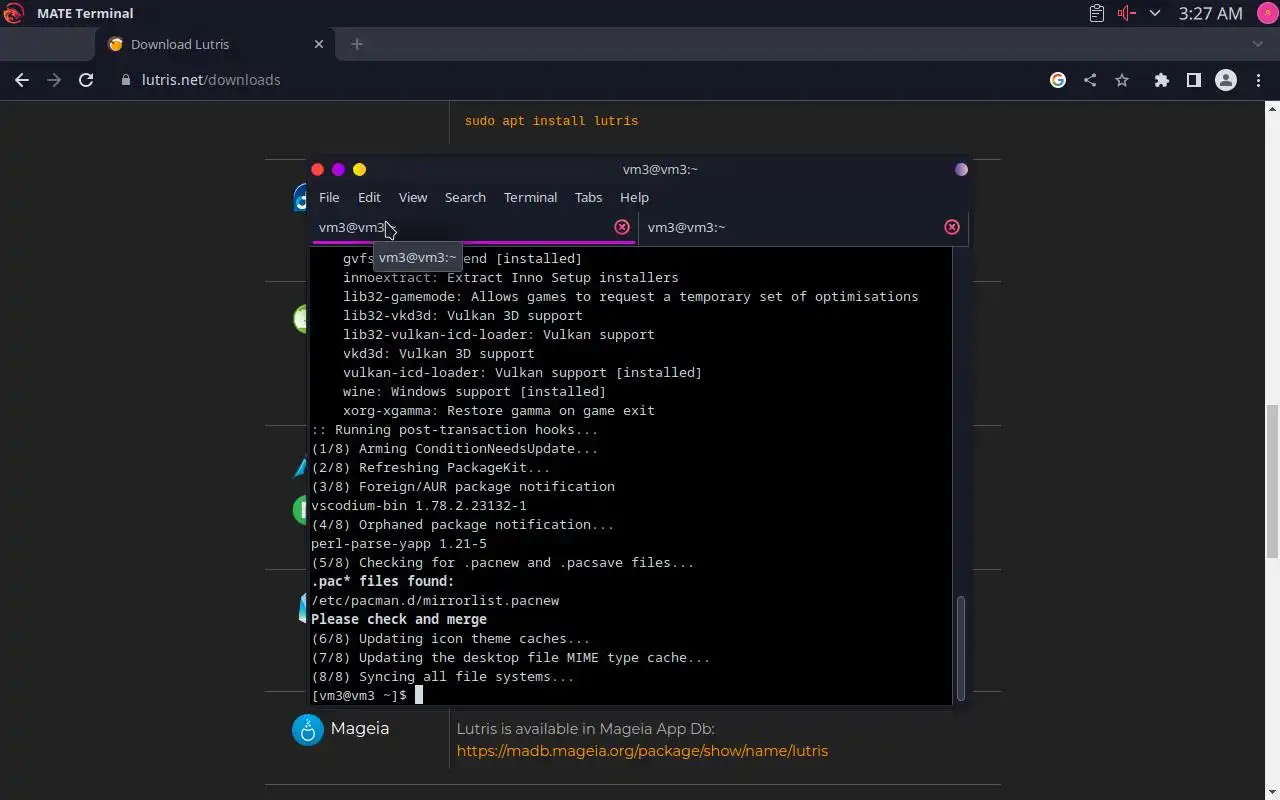Open the View menu in terminal
The height and width of the screenshot is (800, 1280).
tap(412, 197)
